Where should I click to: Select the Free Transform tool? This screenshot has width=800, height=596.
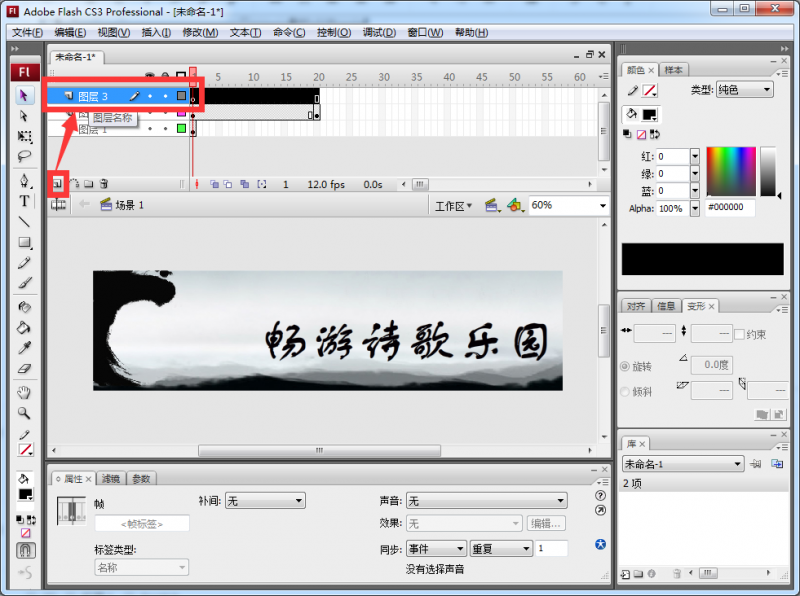(x=23, y=136)
